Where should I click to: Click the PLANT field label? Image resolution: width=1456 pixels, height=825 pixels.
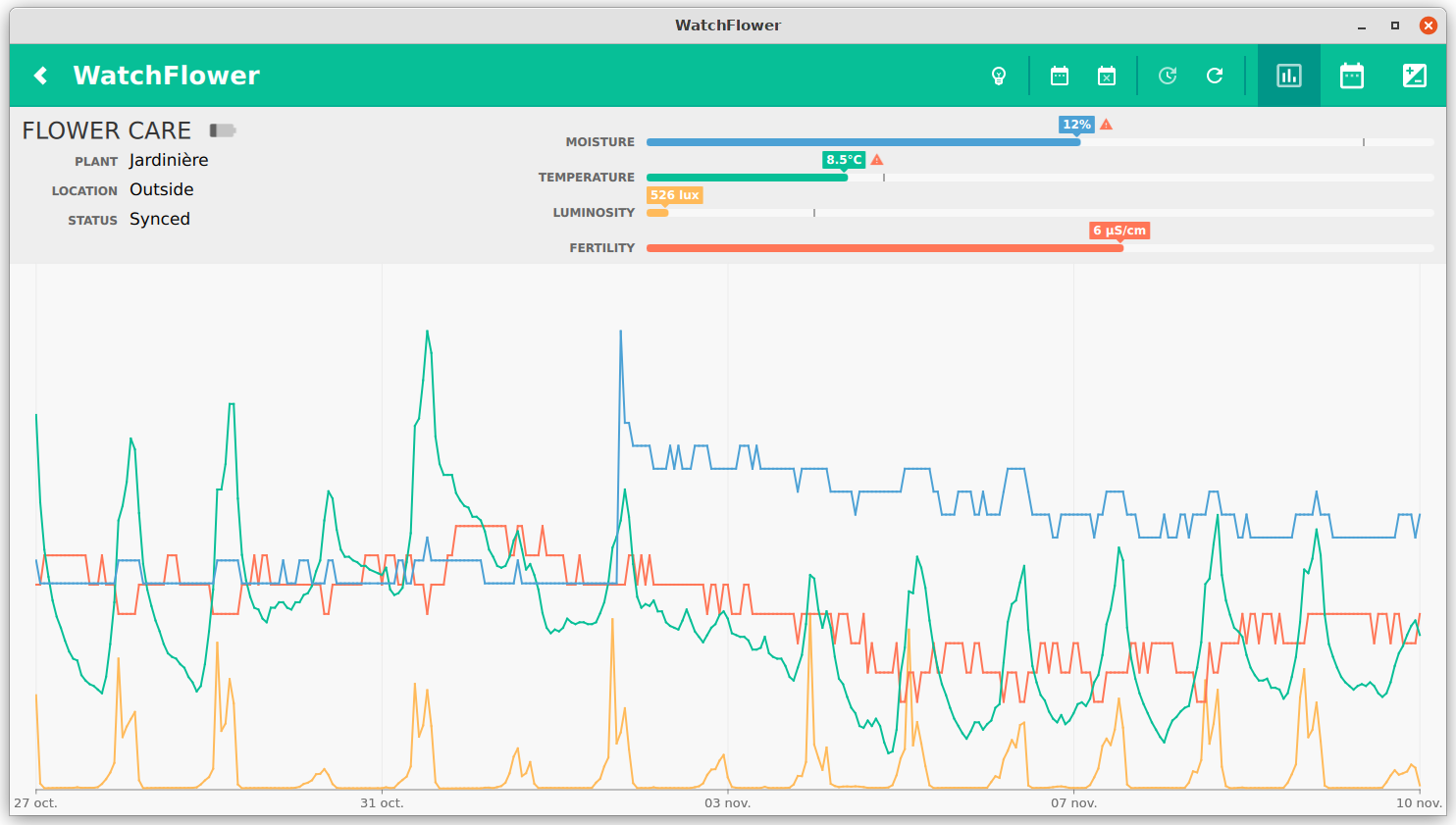(x=96, y=162)
